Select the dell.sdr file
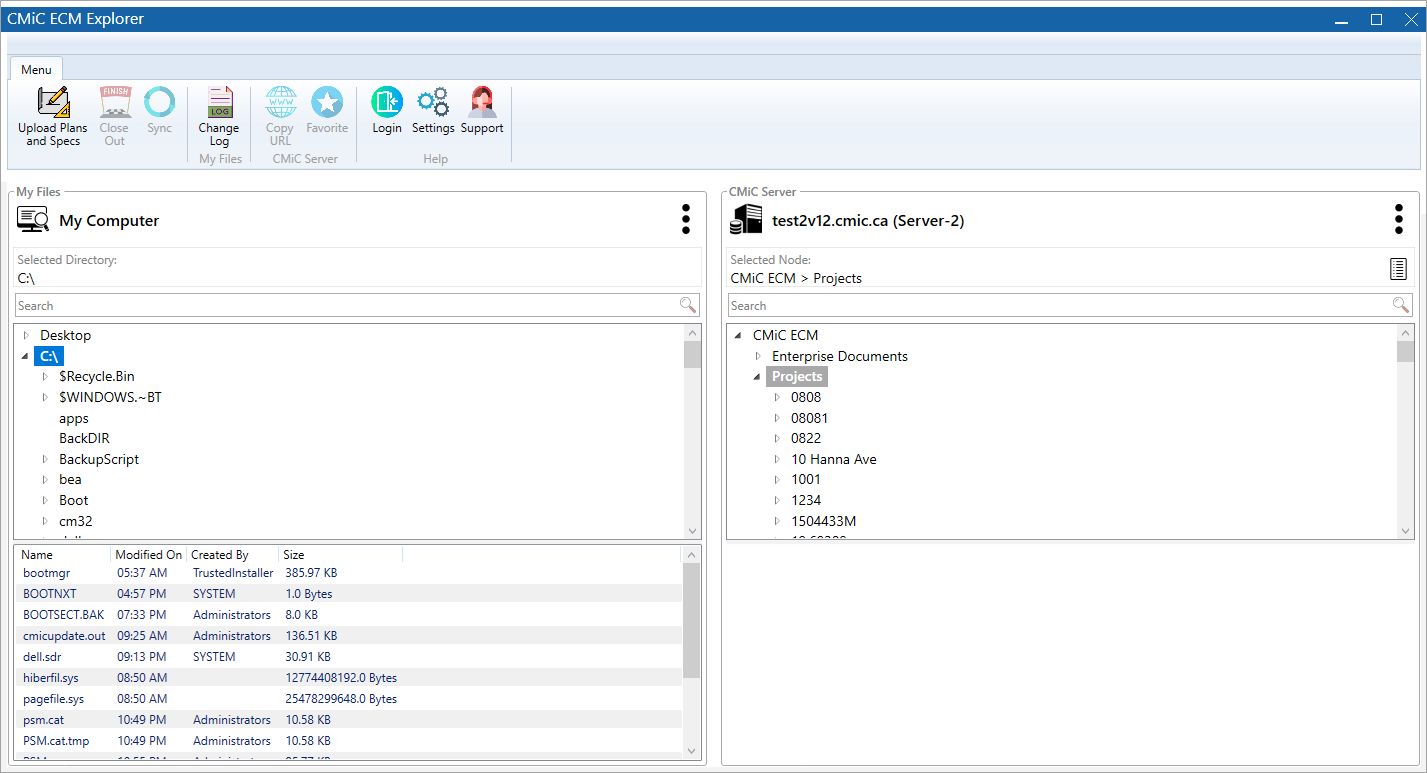This screenshot has height=773, width=1427. point(350,657)
